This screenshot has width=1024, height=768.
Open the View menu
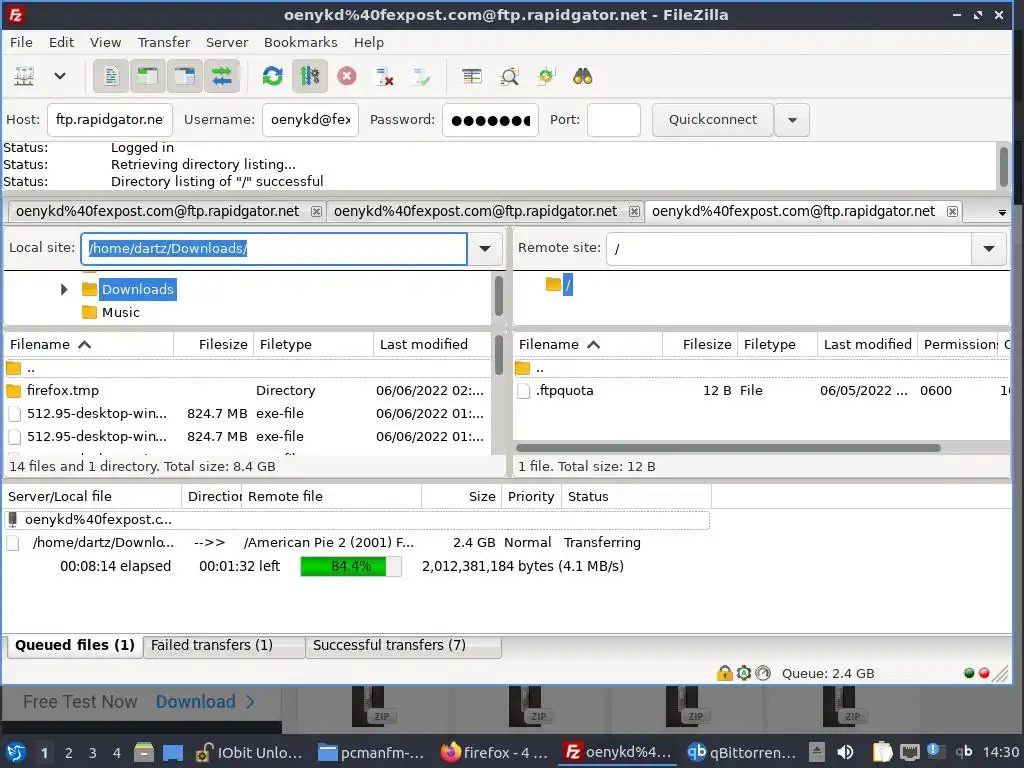tap(105, 42)
